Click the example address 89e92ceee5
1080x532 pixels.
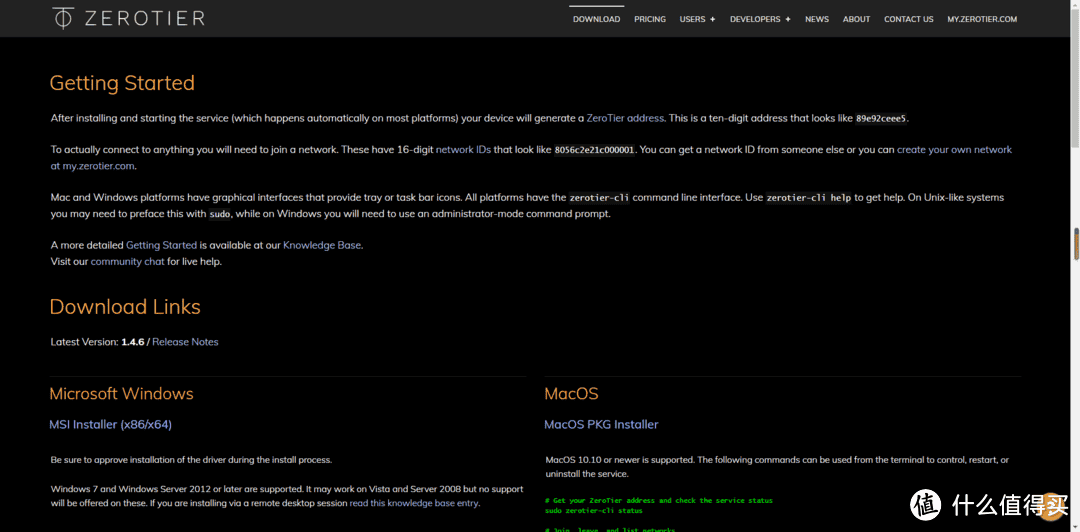(881, 119)
